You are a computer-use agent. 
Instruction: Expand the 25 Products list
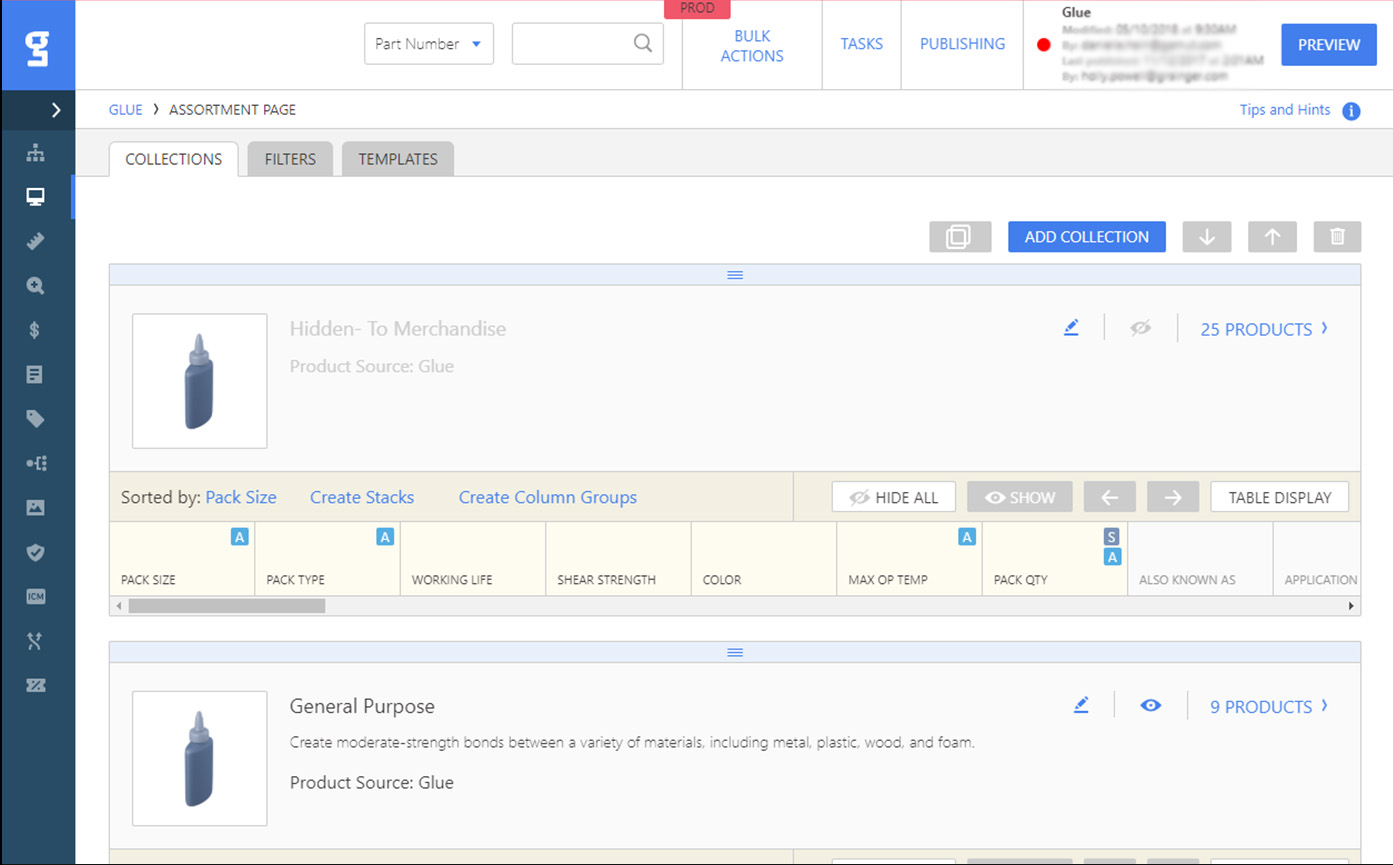(x=1264, y=329)
